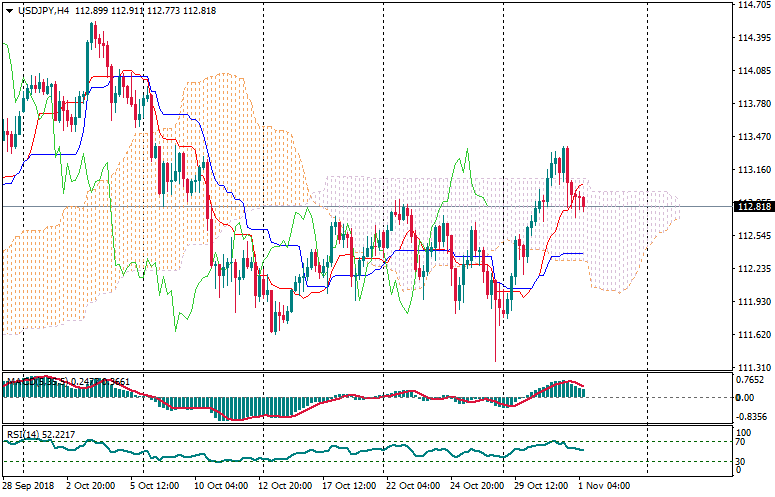
Task: Click the MACD 0.7652 scale label
Action: pyautogui.click(x=750, y=379)
